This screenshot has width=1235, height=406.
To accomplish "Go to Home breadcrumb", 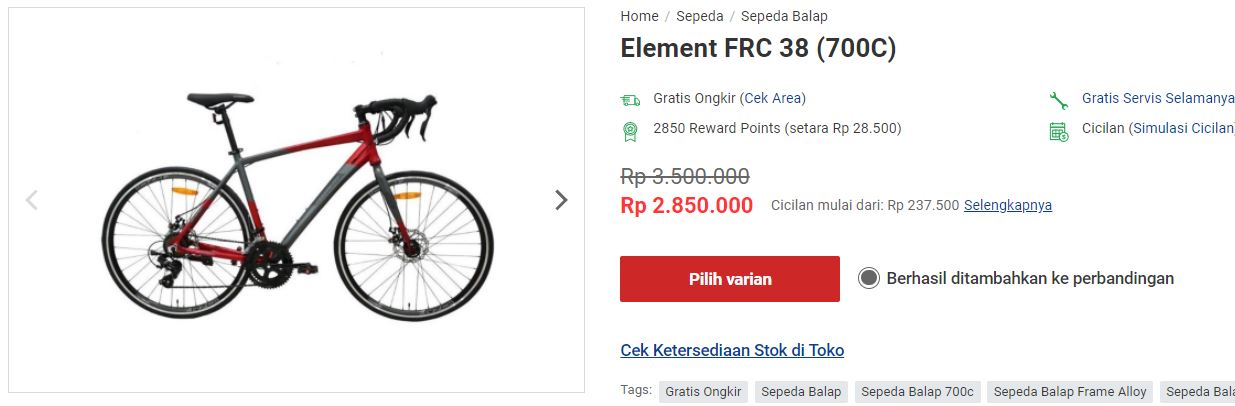I will (639, 16).
